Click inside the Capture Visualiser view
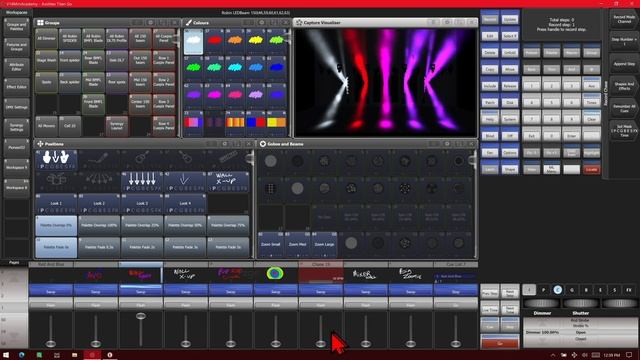 (385, 82)
